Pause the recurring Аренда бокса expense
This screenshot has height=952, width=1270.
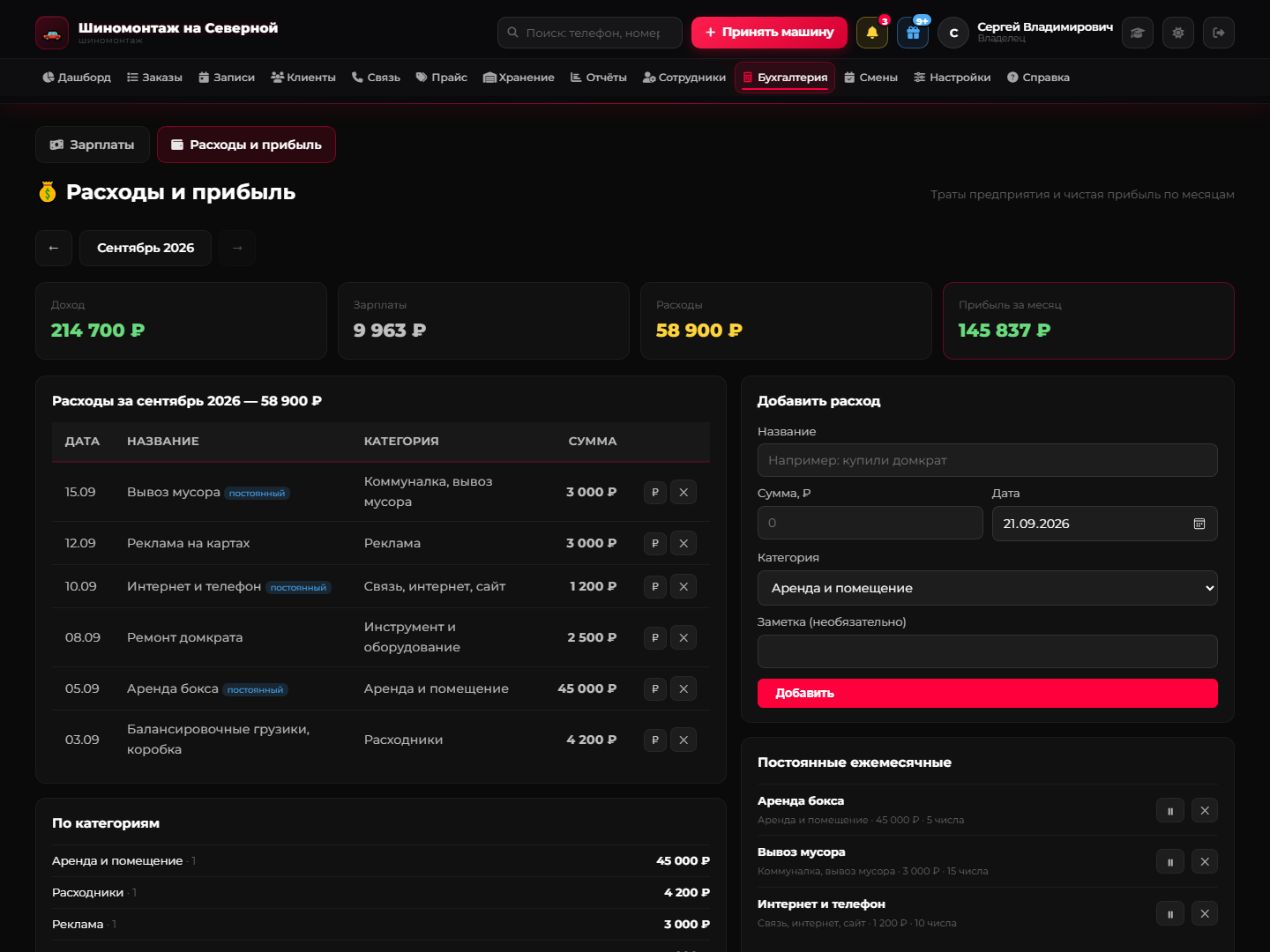(1170, 810)
